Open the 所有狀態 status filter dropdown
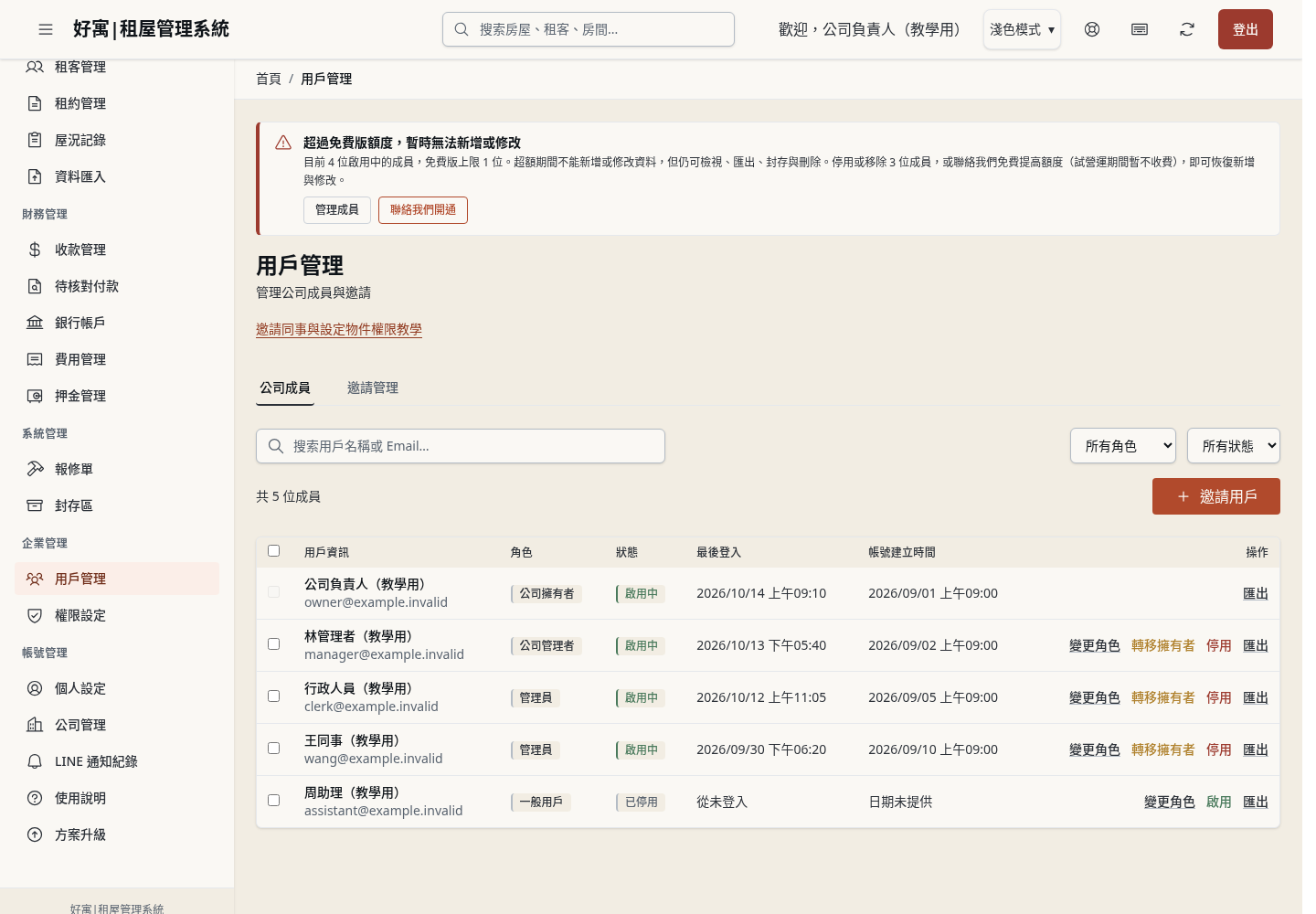 point(1234,446)
